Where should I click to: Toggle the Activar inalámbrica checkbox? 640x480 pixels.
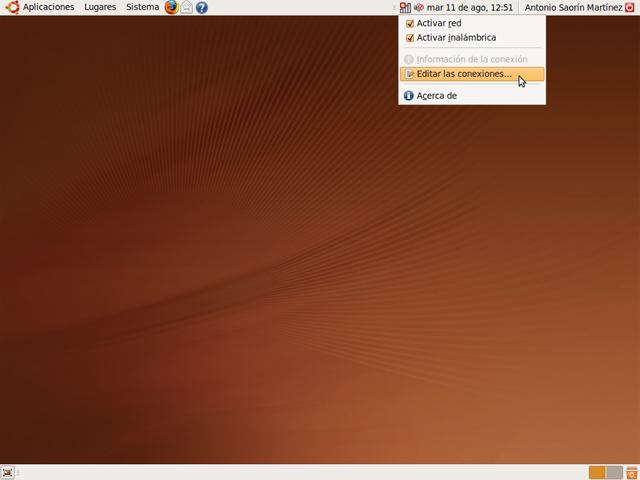coord(410,38)
